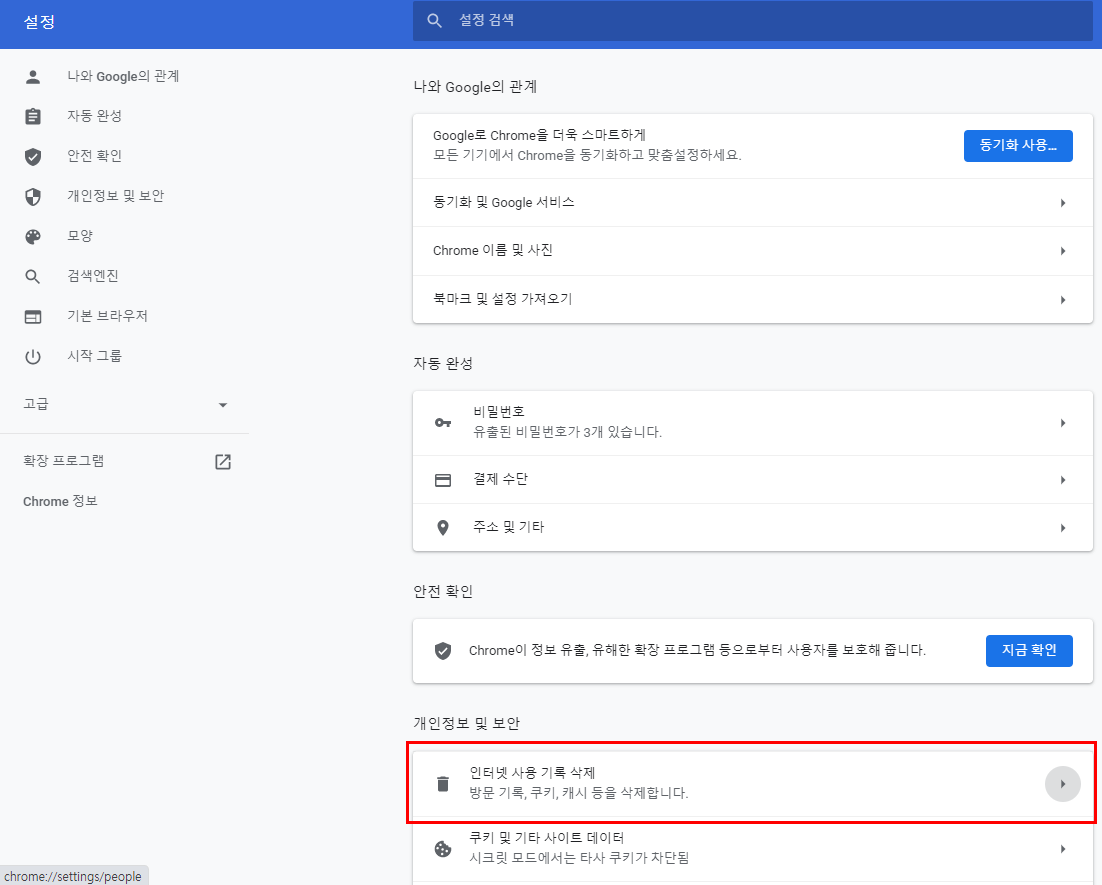Screen dimensions: 1102x885
Task: Click the palette icon beside 모양
Action: point(32,236)
